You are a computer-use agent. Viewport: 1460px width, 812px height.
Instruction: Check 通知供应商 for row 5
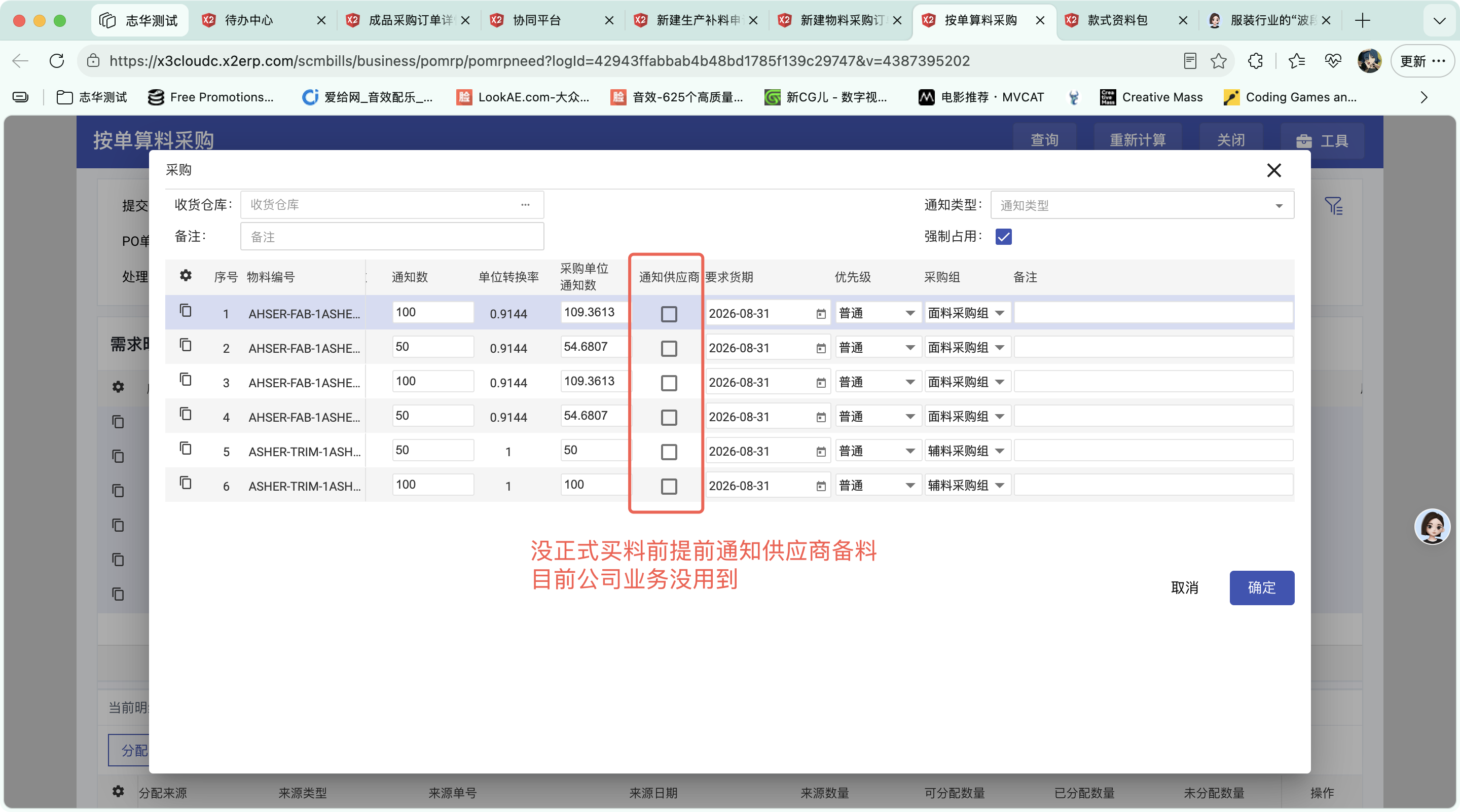coord(669,452)
